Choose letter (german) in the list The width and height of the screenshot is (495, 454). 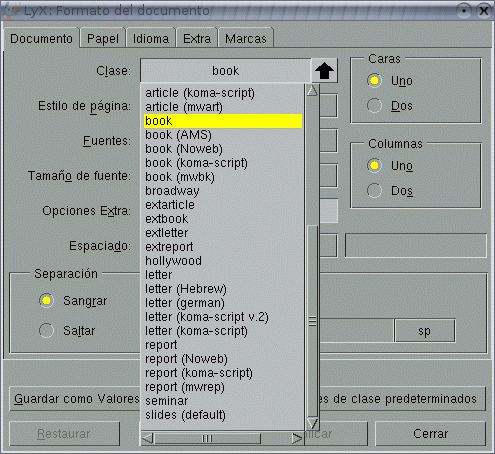pos(223,303)
